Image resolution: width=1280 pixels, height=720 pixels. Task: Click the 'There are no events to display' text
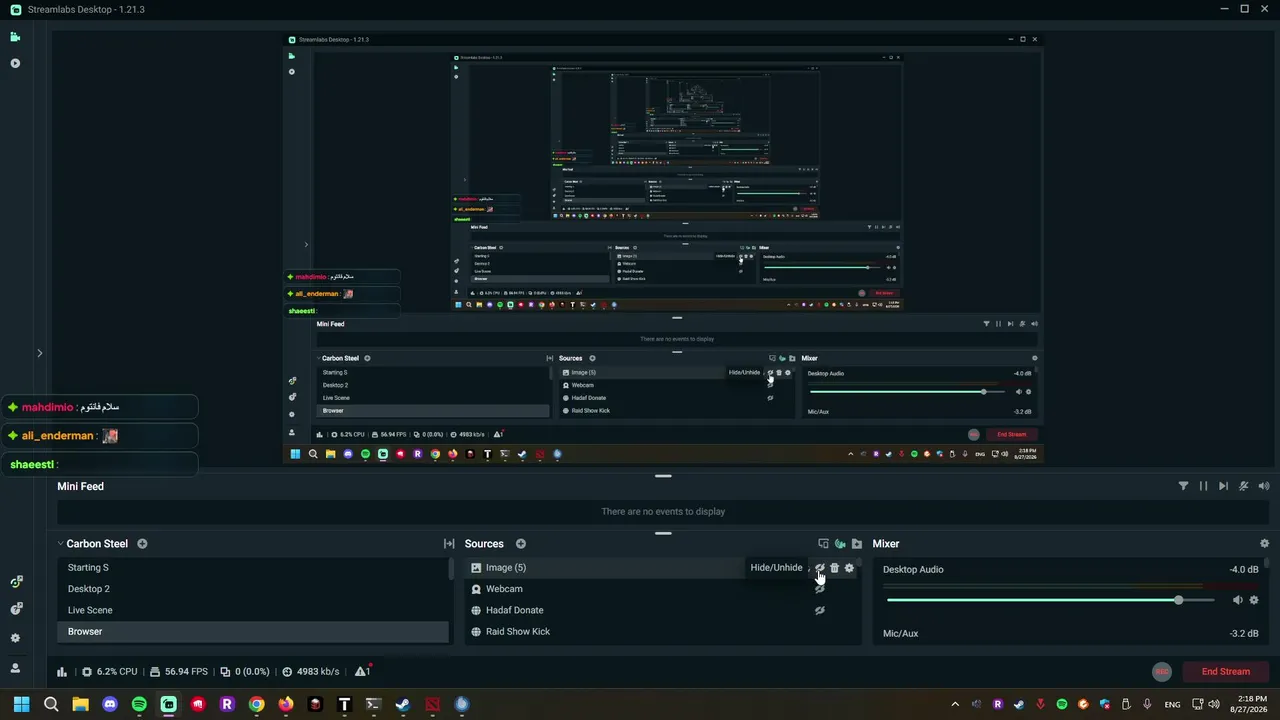pos(663,512)
